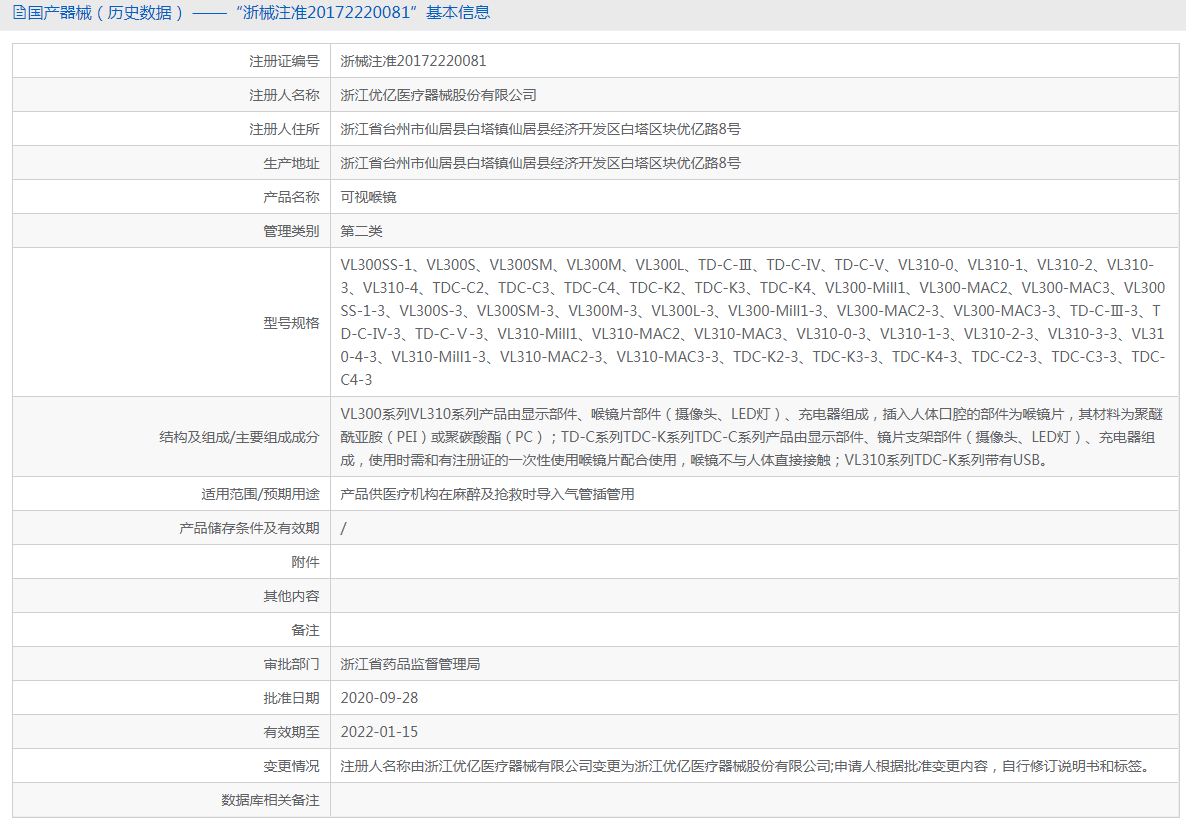Screen dimensions: 1186x826
Task: Click management category 第二类 value
Action: click(x=361, y=230)
